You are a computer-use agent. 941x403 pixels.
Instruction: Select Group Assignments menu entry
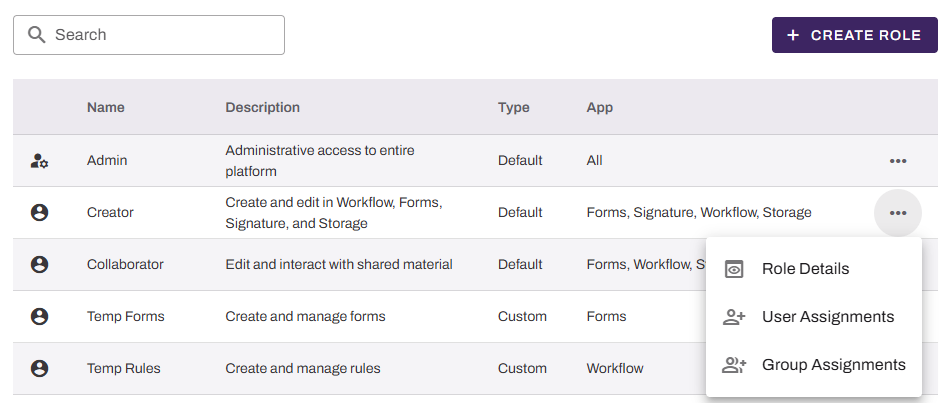(814, 365)
